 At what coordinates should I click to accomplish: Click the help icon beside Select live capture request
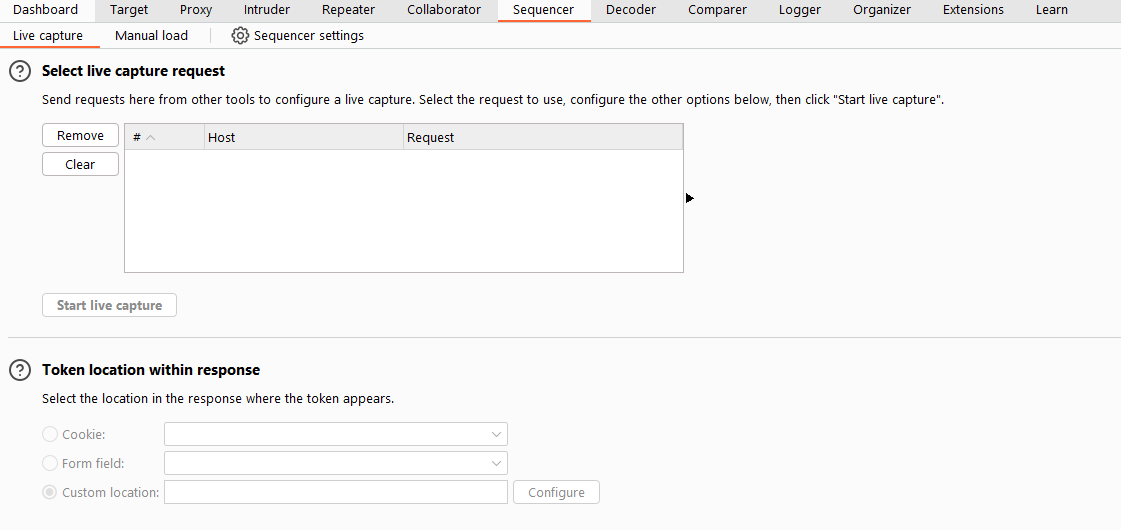pyautogui.click(x=20, y=71)
